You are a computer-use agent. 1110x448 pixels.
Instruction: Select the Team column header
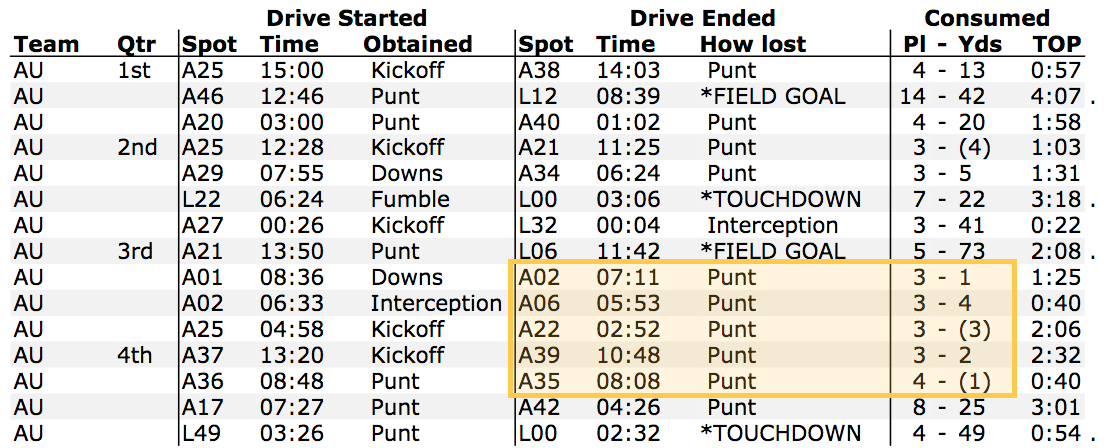(x=47, y=45)
